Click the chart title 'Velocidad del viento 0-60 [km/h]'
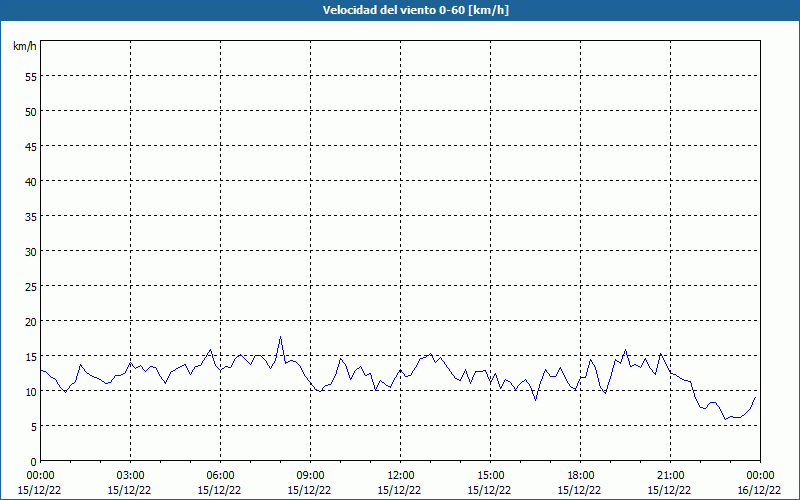The width and height of the screenshot is (800, 500). [x=416, y=10]
